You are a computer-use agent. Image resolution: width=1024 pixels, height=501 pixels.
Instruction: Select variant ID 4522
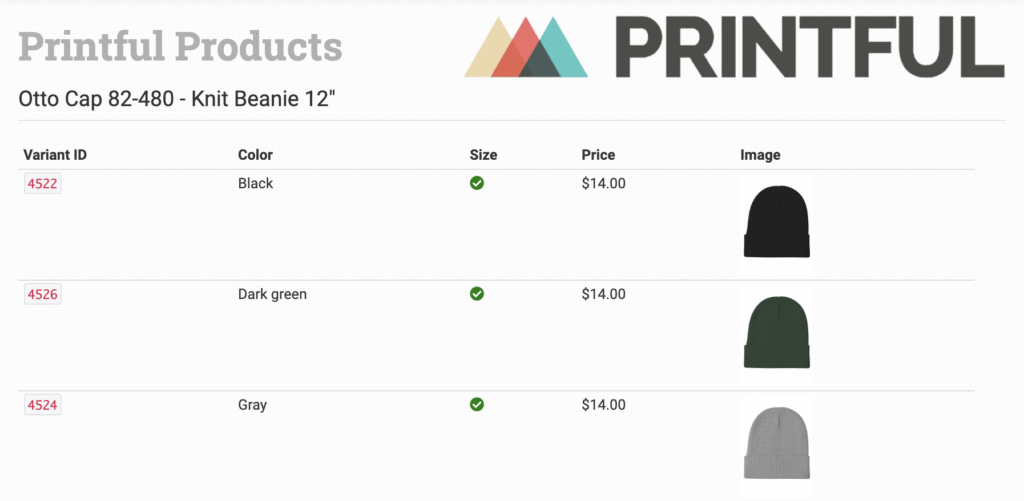click(43, 184)
